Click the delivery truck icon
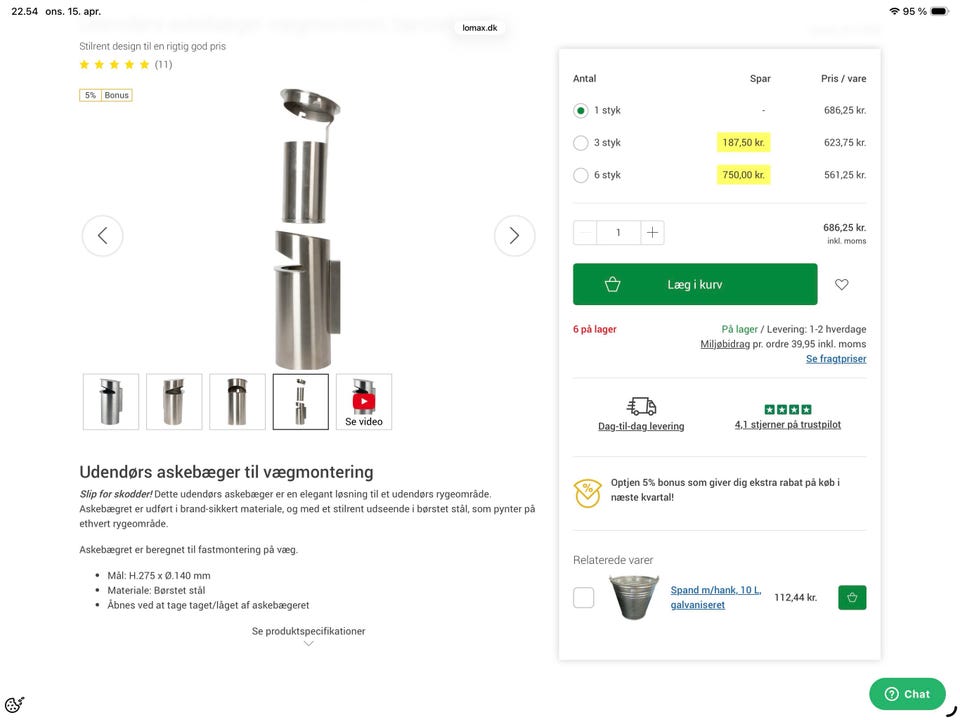The image size is (960, 720). tap(641, 406)
